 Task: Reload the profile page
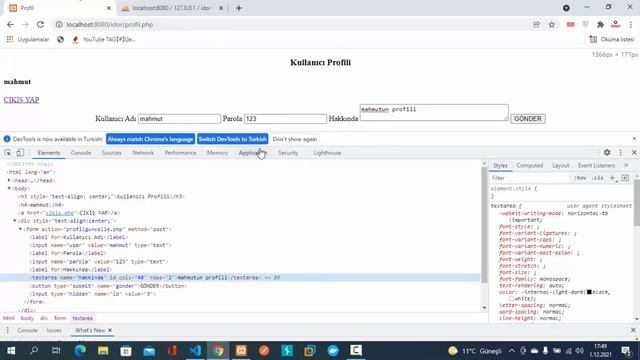point(40,24)
